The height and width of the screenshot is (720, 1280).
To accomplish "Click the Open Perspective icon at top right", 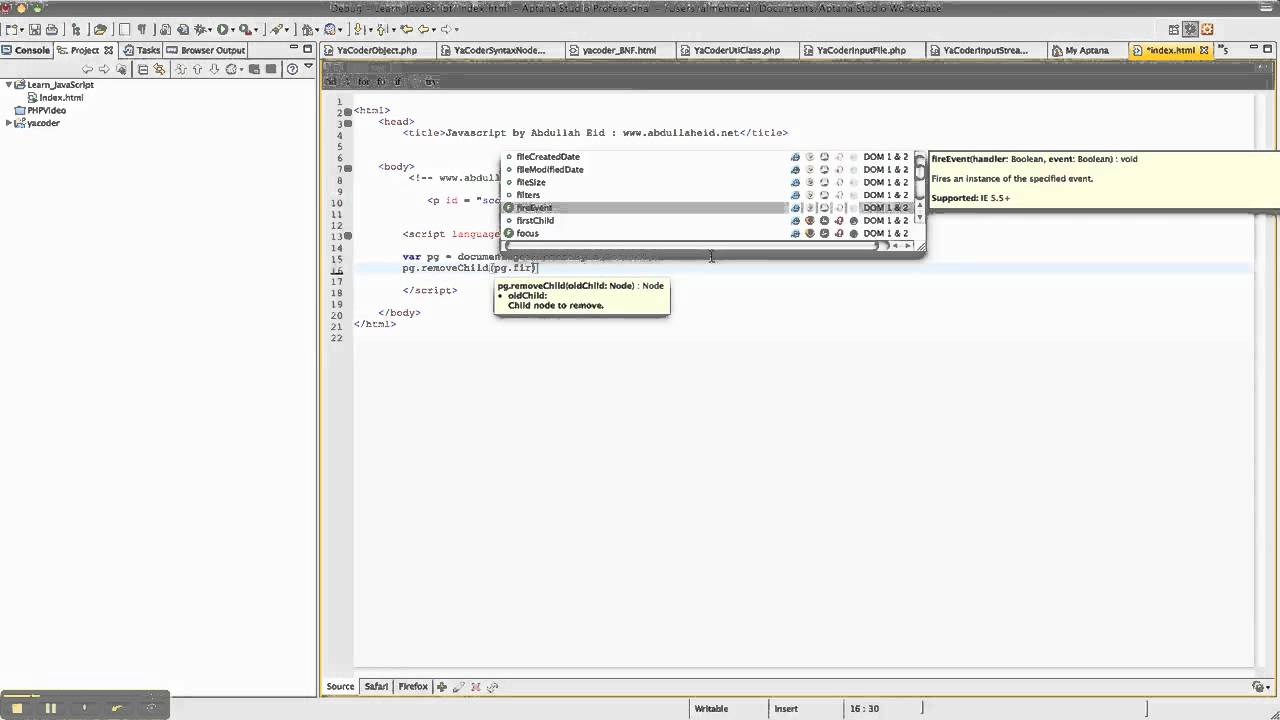I will (1175, 30).
